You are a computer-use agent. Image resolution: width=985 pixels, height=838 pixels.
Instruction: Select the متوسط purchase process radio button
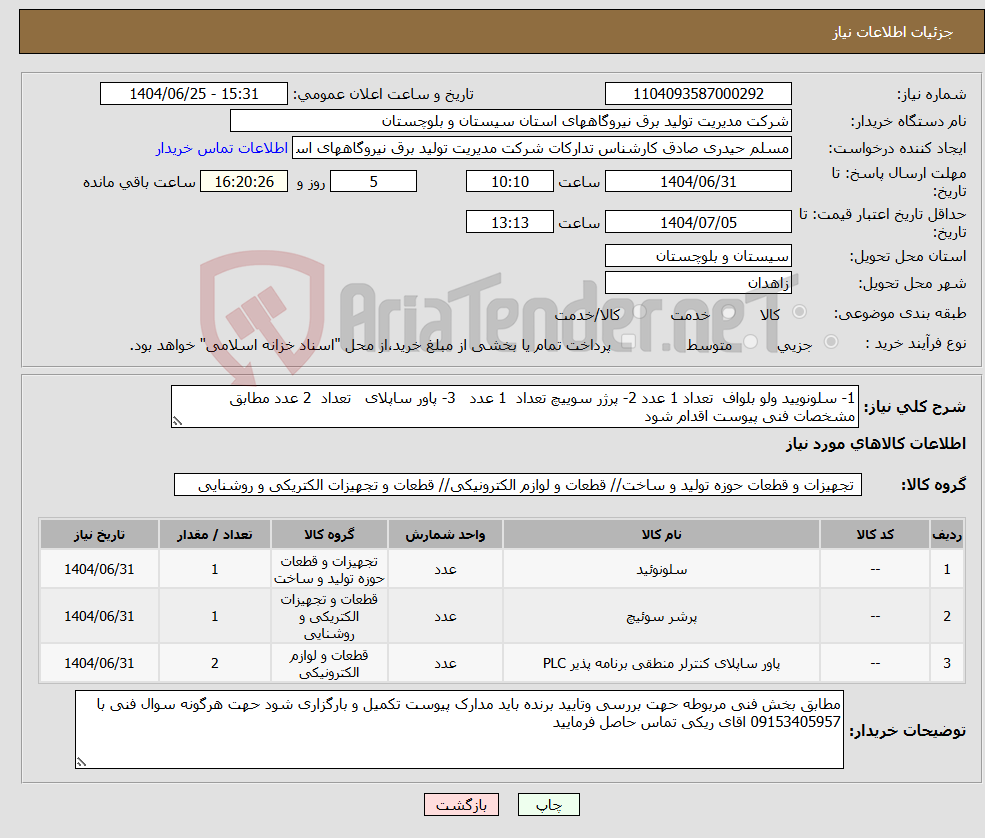point(750,342)
